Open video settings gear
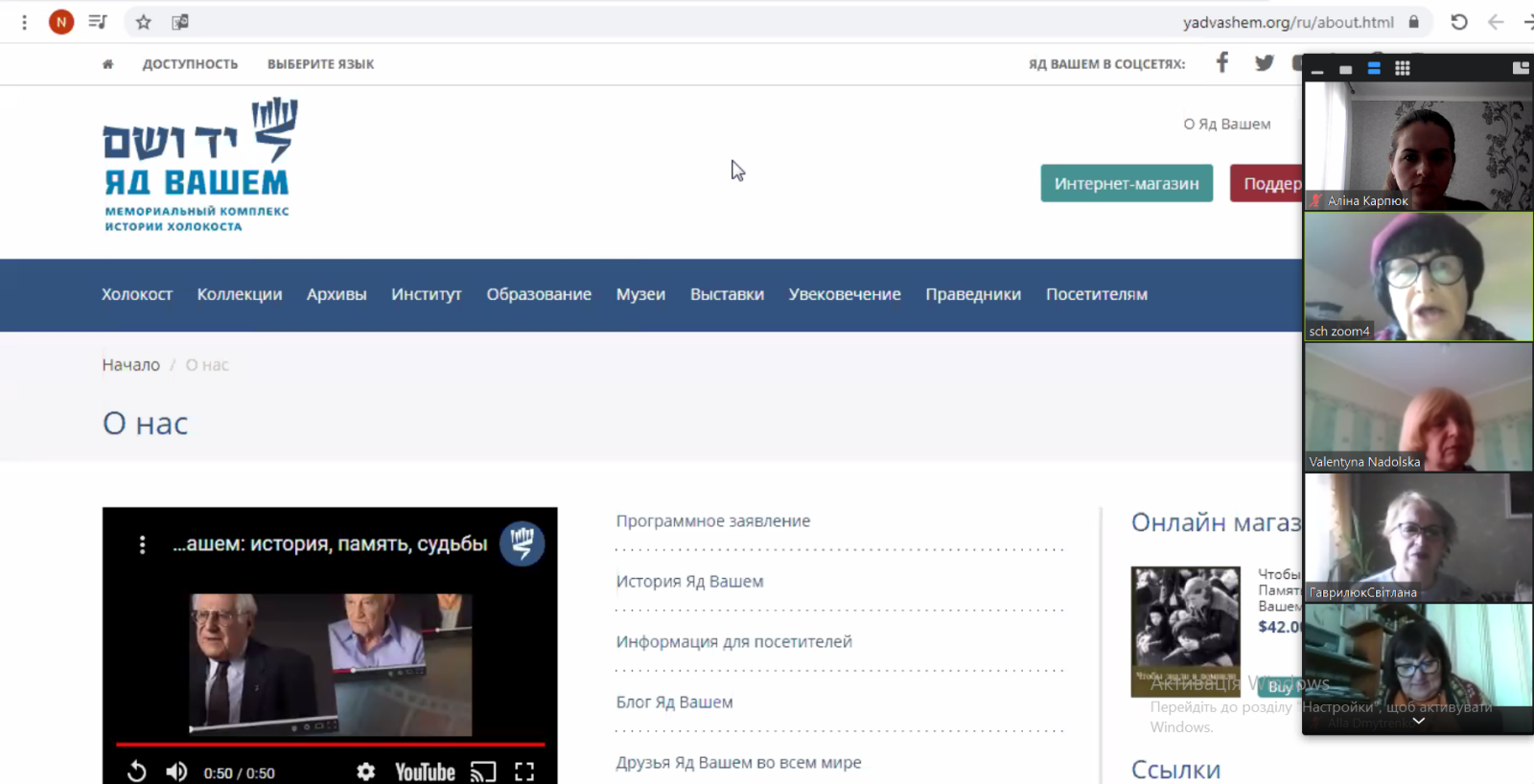The image size is (1534, 784). pyautogui.click(x=365, y=772)
